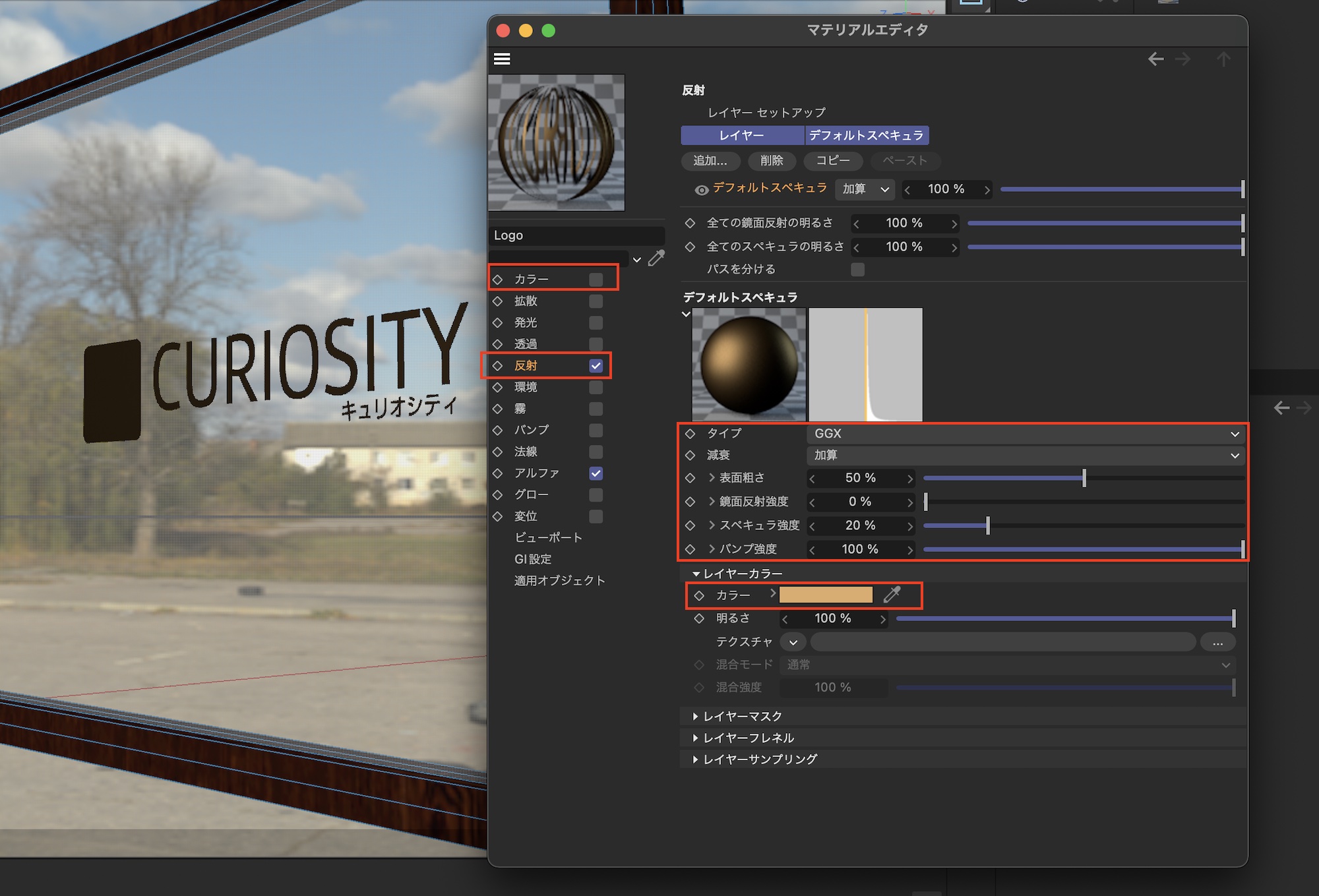Image resolution: width=1319 pixels, height=896 pixels.
Task: Click the texture browse ellipsis button
Action: point(1217,642)
